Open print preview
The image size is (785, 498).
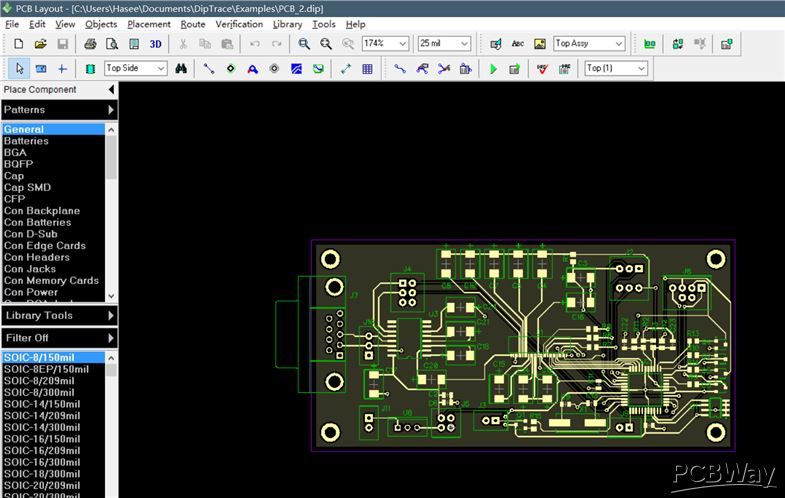pyautogui.click(x=112, y=44)
